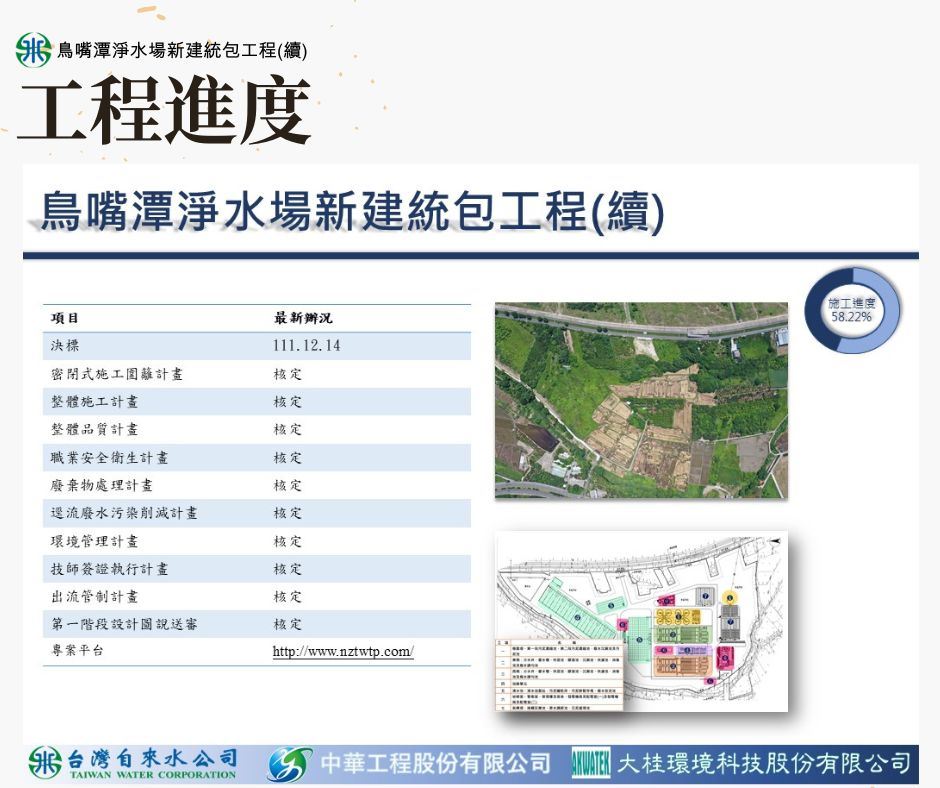Select the 出流管制計畫 table row

(256, 596)
